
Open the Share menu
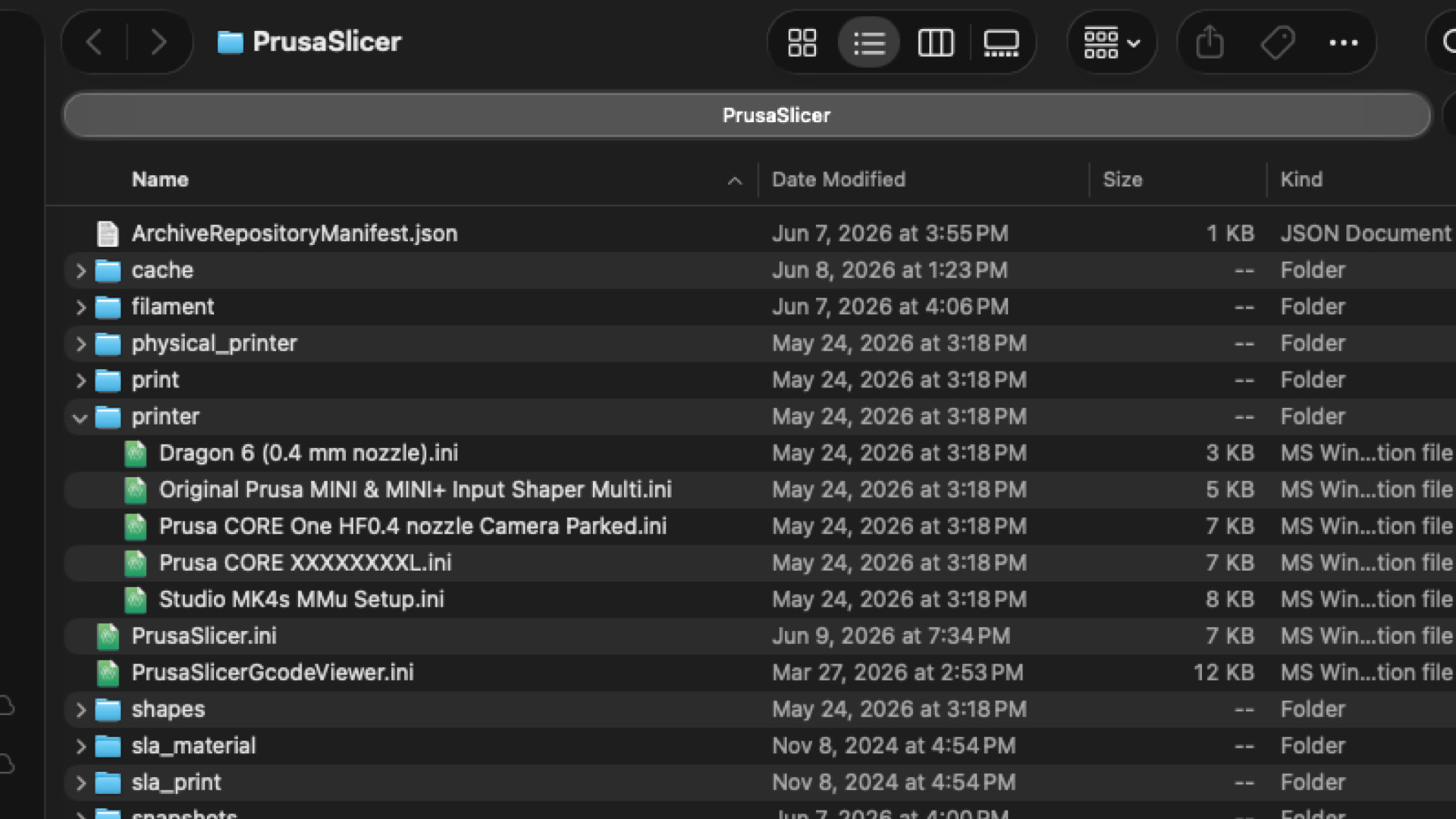(1210, 42)
